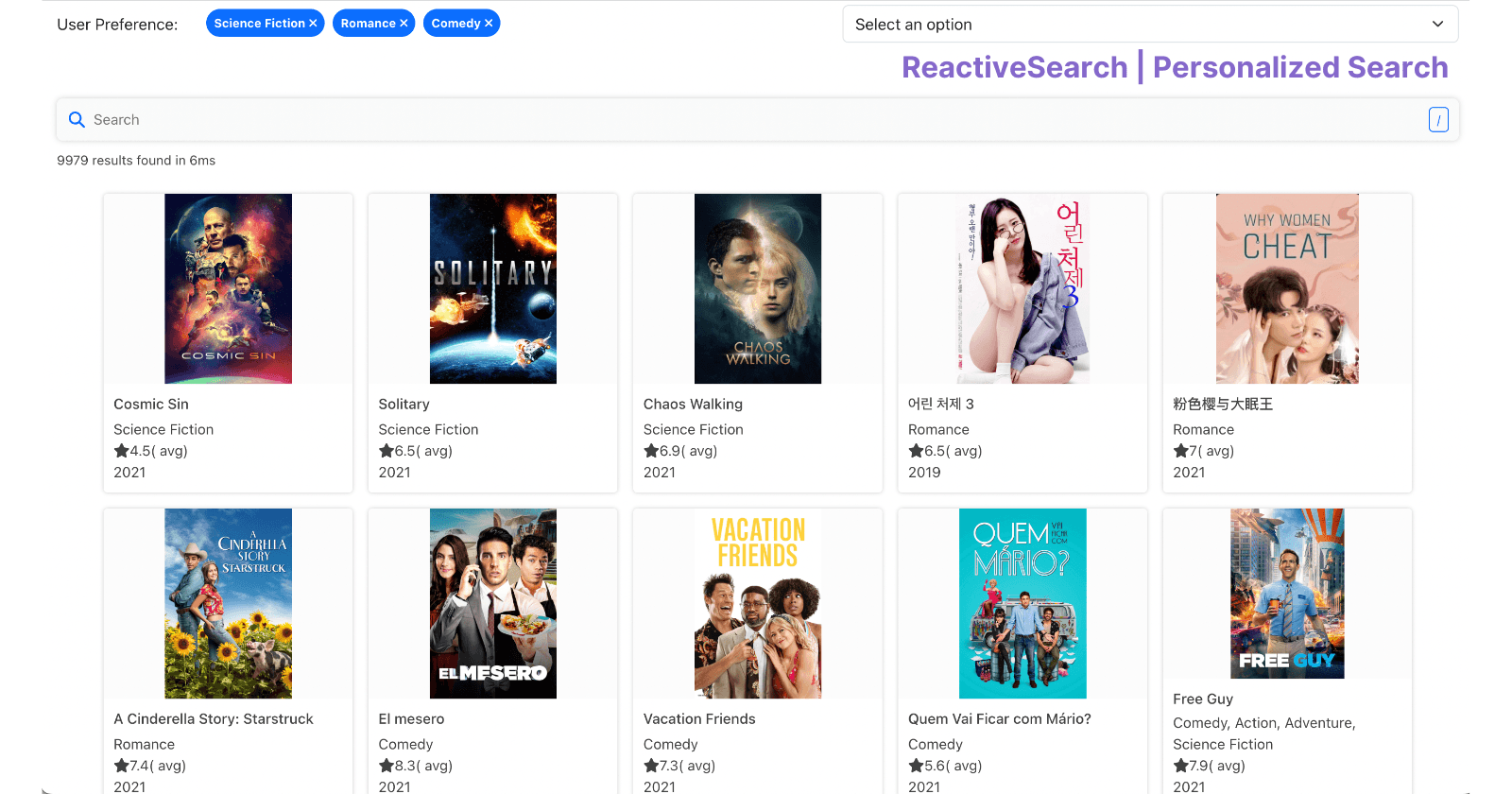Open the Vacation Friends poster

pyautogui.click(x=758, y=603)
